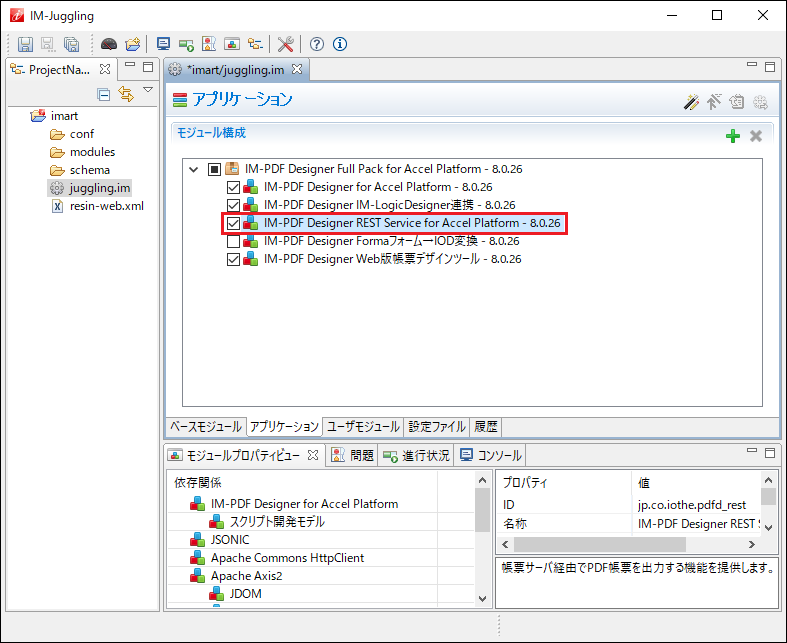This screenshot has height=643, width=787.
Task: Minimize the bottom property view pane
Action: point(751,451)
